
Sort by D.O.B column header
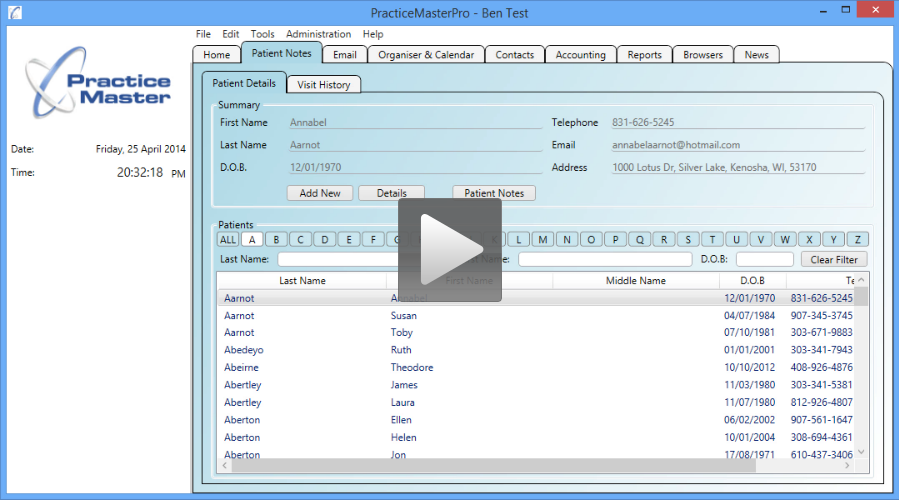pos(752,280)
